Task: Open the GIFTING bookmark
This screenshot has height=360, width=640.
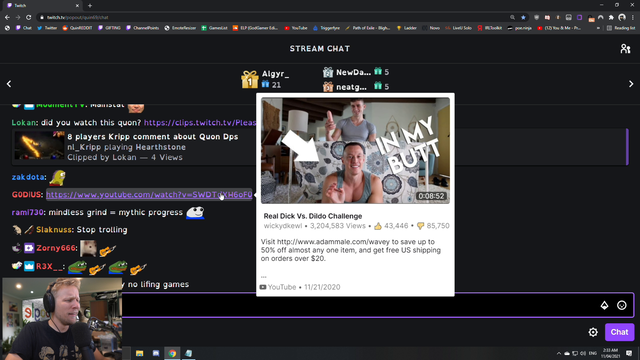Action: point(109,28)
